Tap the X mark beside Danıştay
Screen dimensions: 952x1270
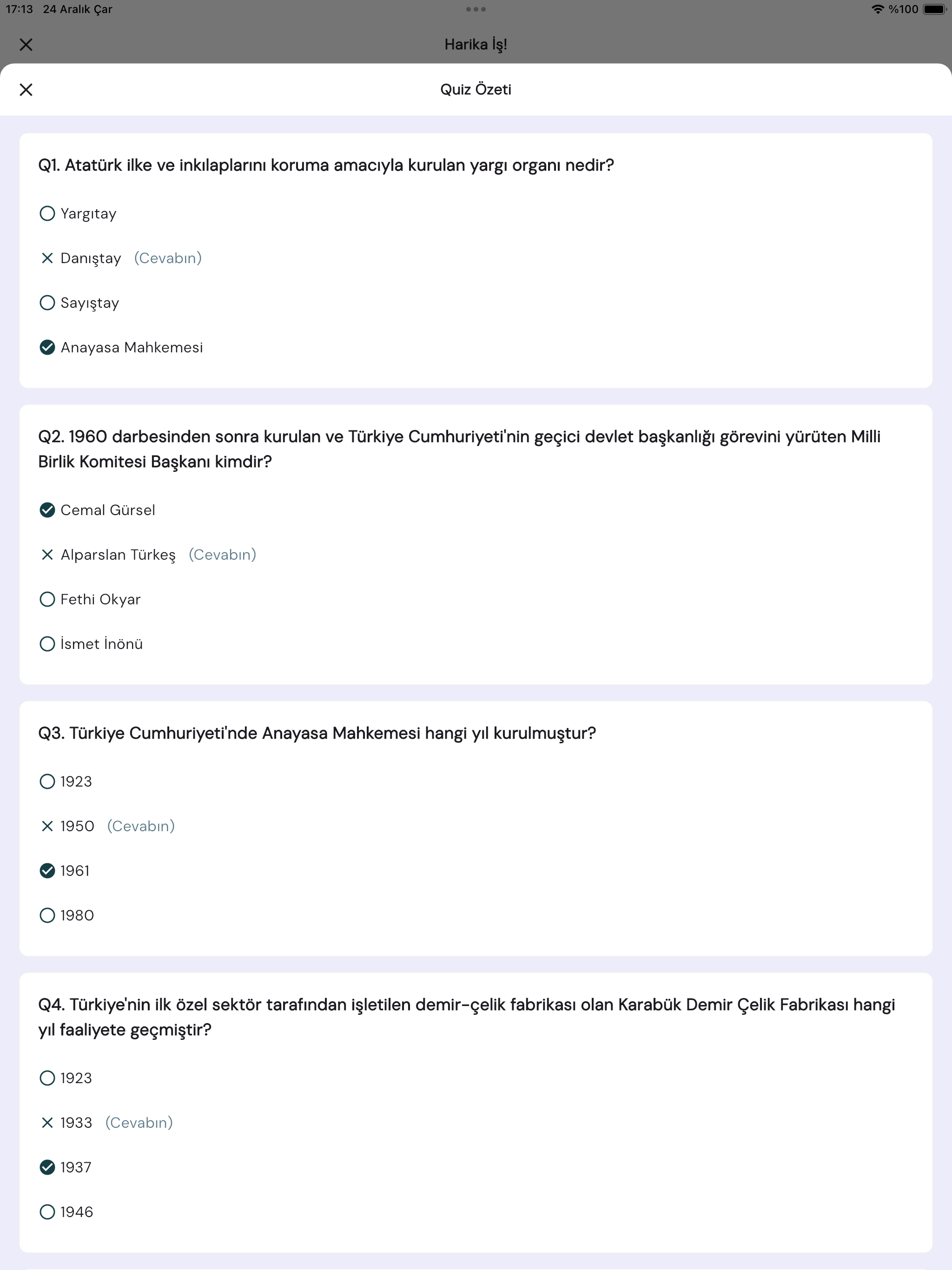[x=47, y=258]
